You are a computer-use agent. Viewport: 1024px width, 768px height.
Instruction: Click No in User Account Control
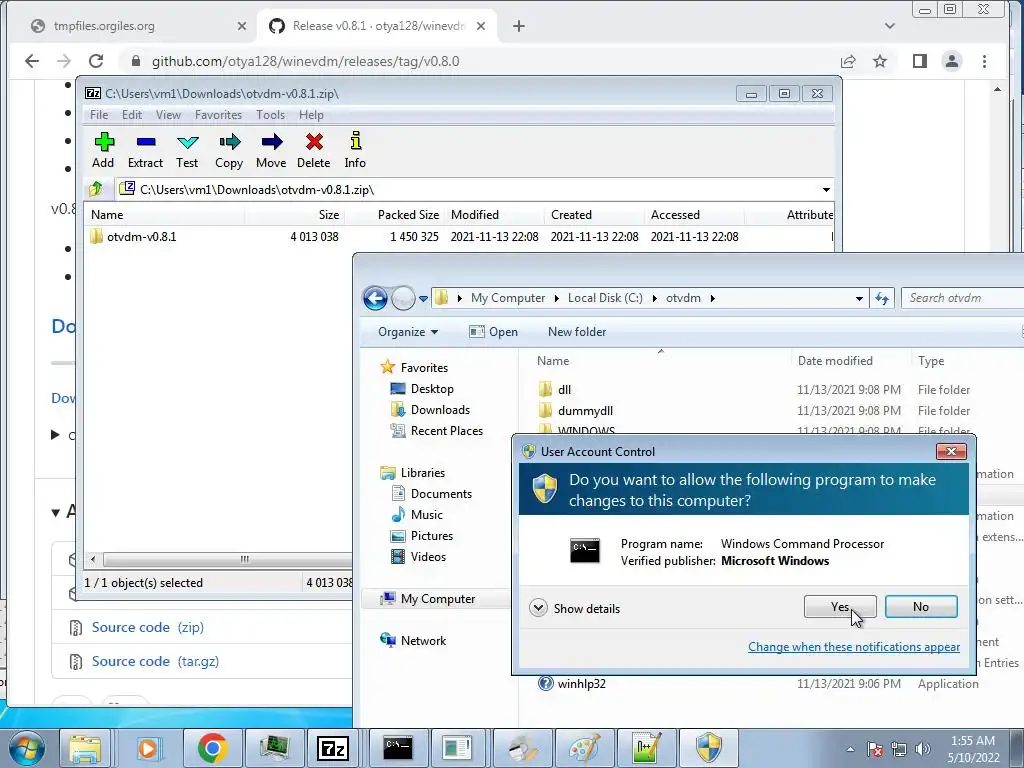pyautogui.click(x=921, y=607)
